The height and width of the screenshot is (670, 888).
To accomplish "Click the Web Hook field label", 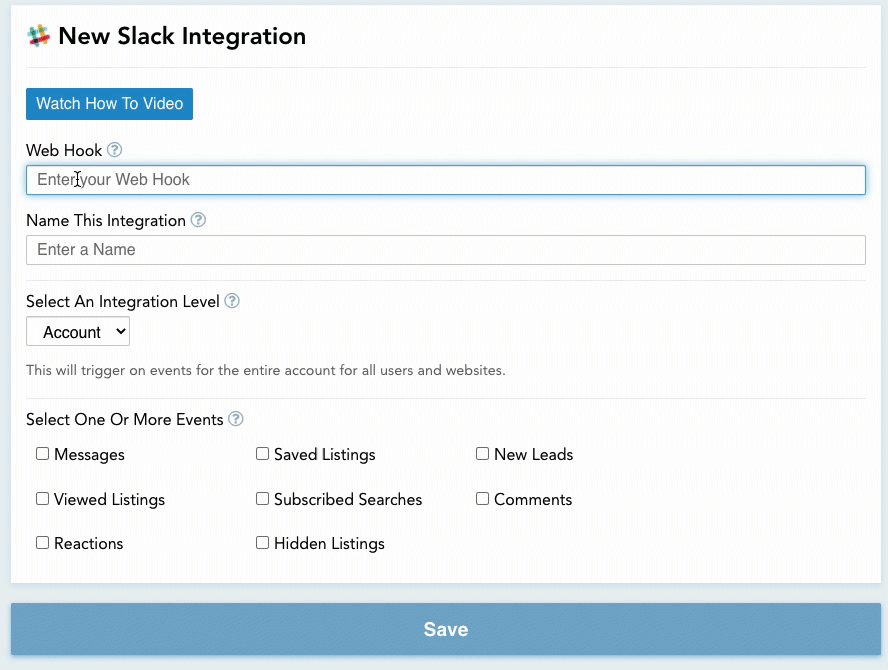I will coord(64,151).
